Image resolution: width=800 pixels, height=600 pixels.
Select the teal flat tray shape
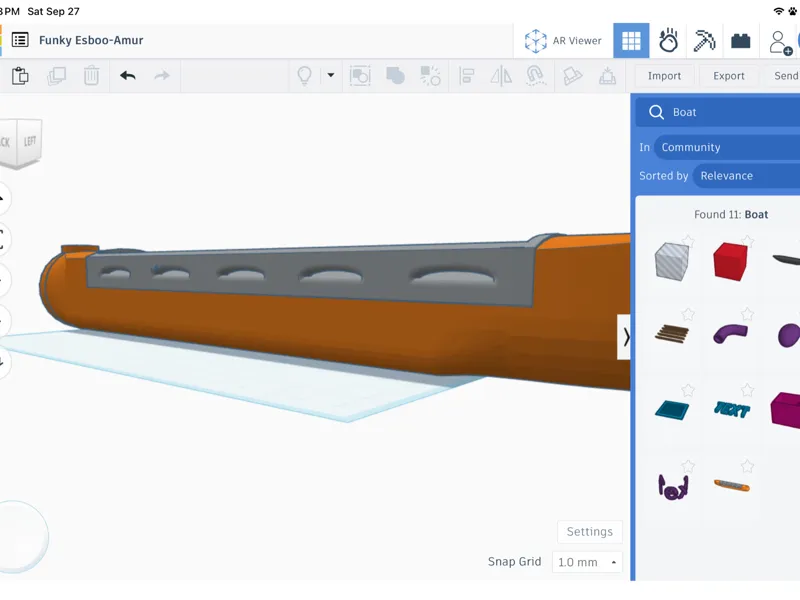point(672,410)
